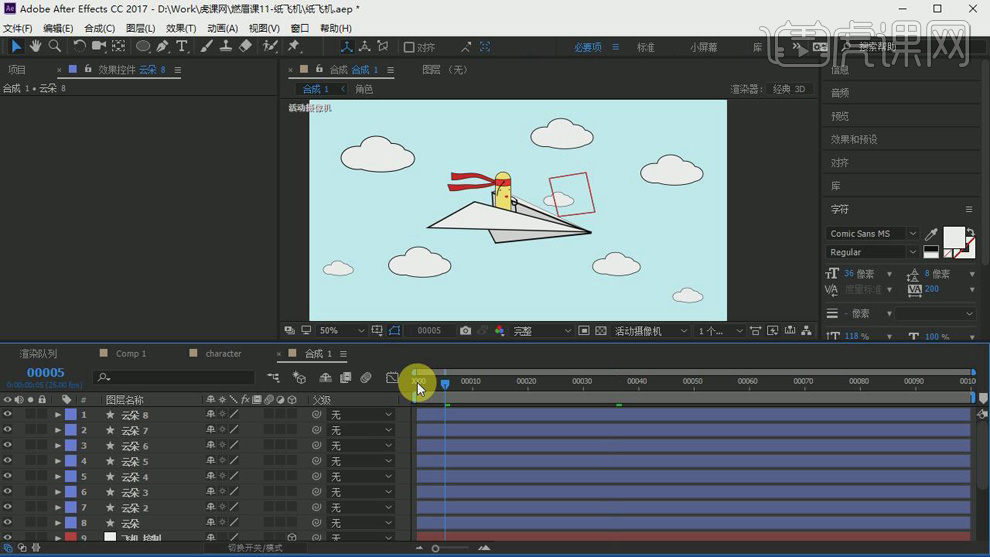Select the Pen tool
Viewport: 990px width, 557px height.
pos(162,46)
